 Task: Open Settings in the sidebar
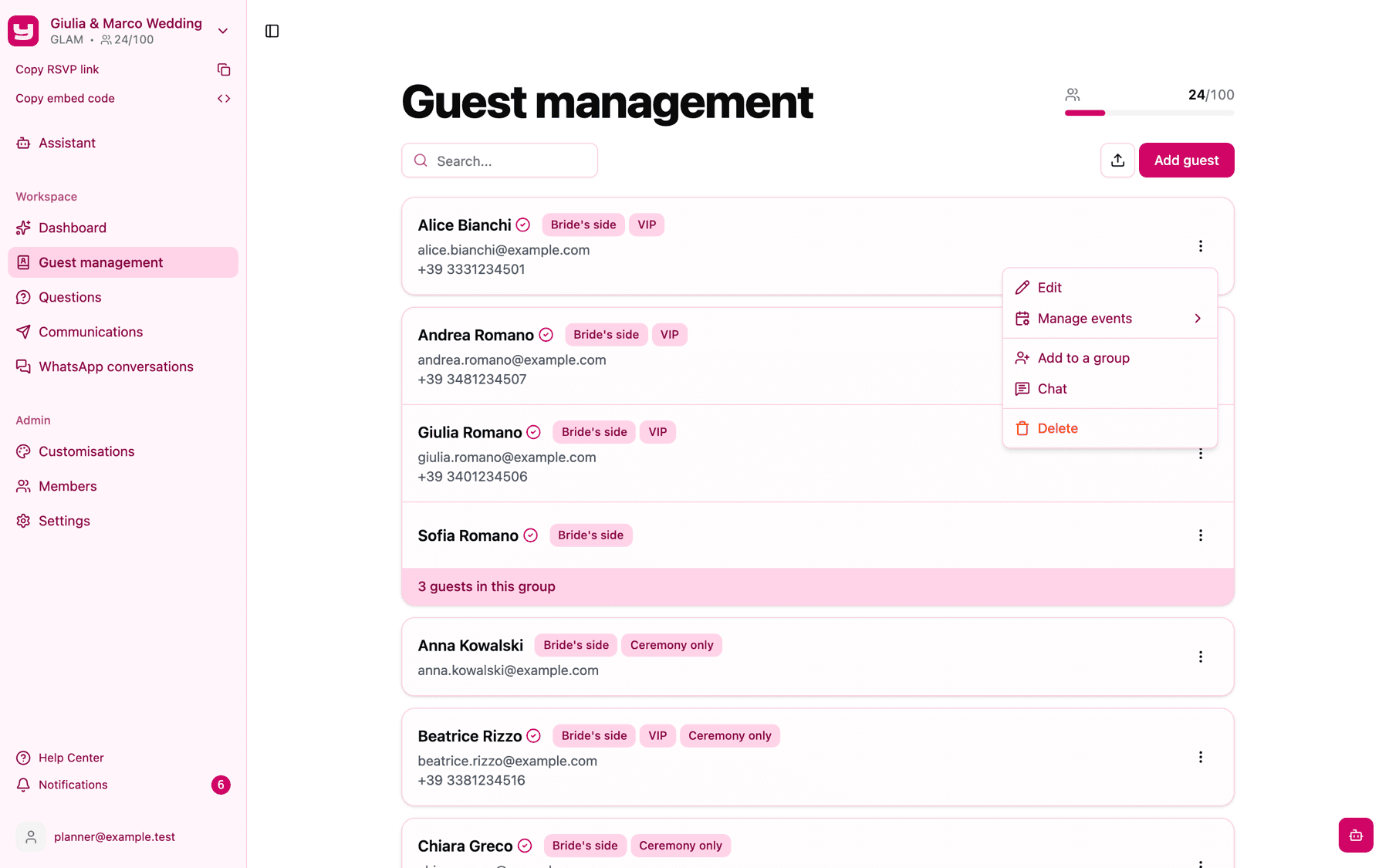point(123,521)
